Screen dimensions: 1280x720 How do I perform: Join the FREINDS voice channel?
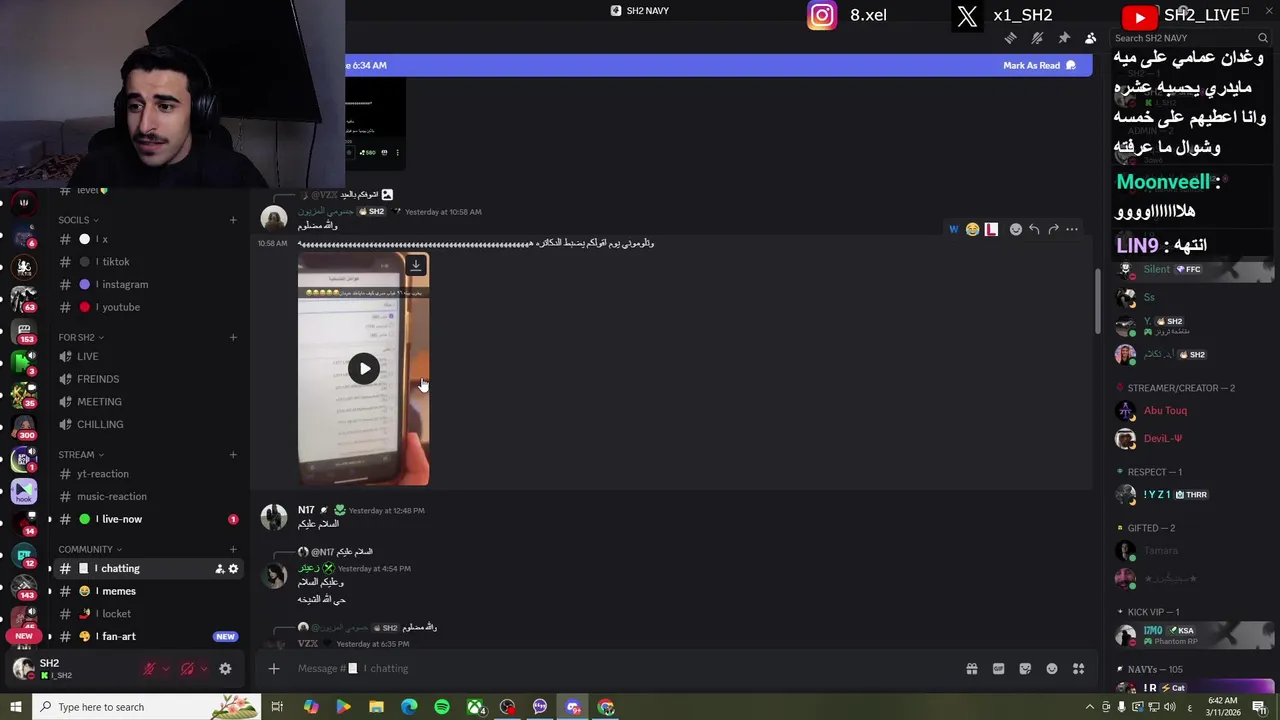[147, 379]
